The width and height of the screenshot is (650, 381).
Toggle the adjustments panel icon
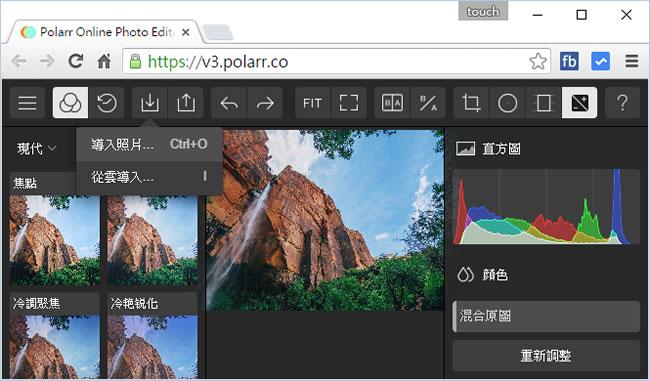(580, 103)
